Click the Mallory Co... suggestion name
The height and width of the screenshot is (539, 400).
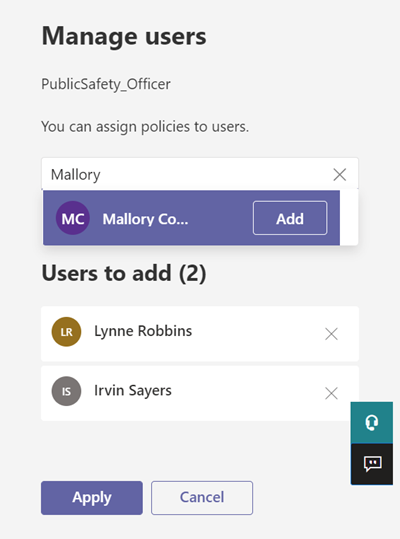(145, 219)
